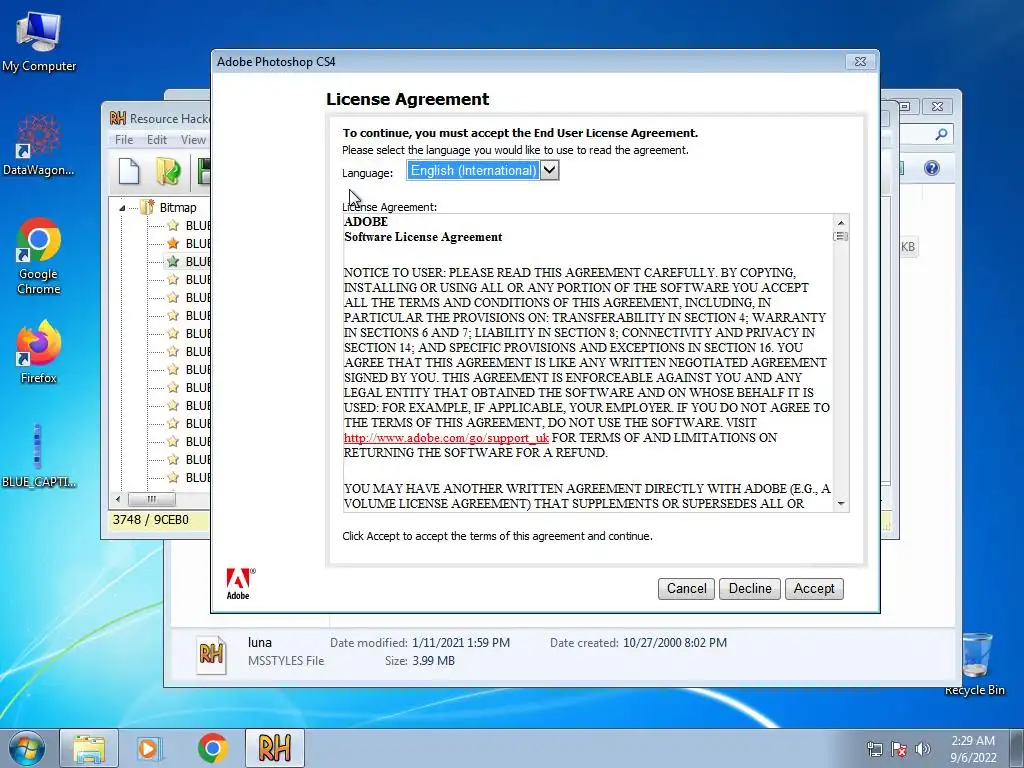The width and height of the screenshot is (1024, 768).
Task: Click status text 3748 / 9CEB0
Action: click(x=151, y=520)
